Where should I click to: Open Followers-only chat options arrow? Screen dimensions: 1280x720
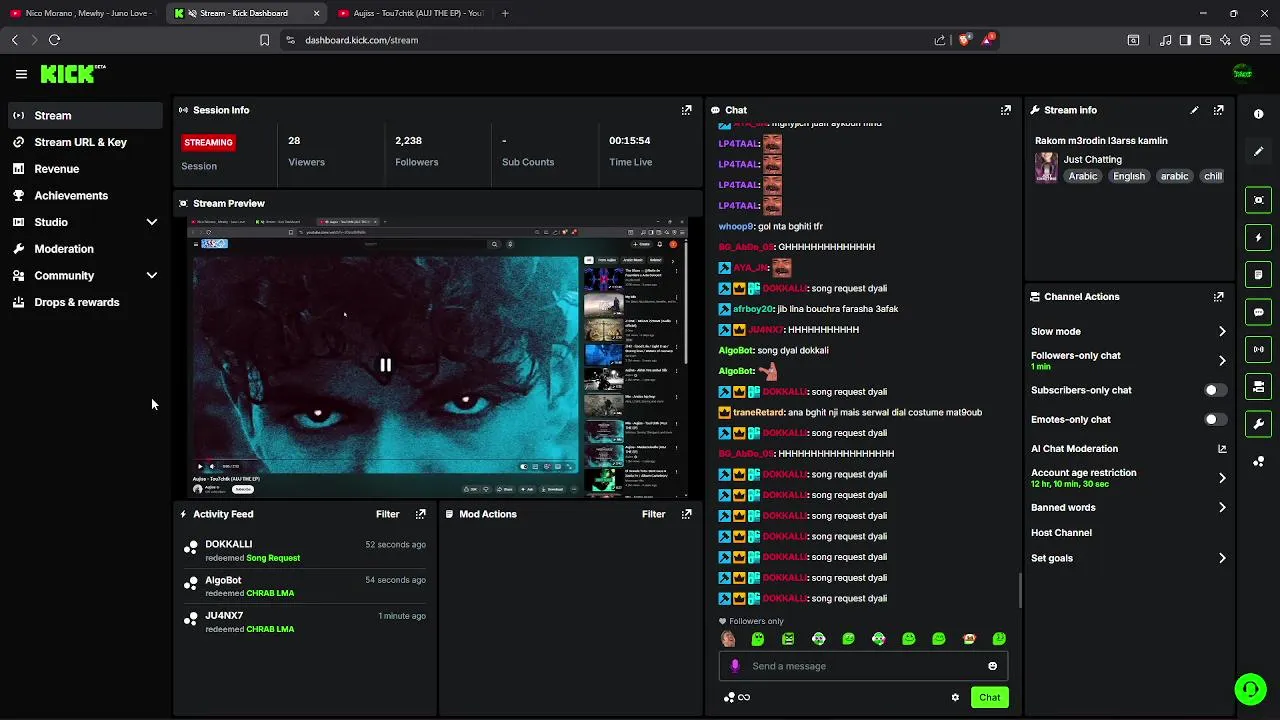coord(1221,360)
